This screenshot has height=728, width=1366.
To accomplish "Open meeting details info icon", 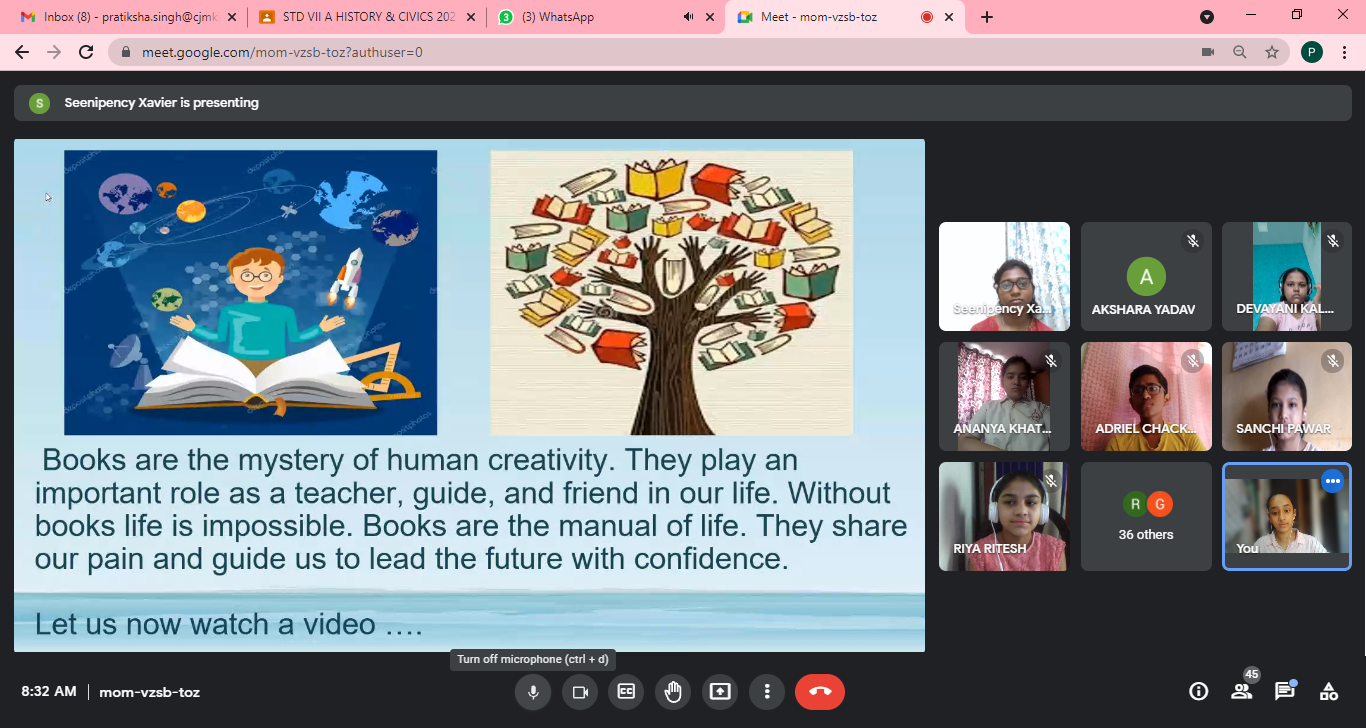I will (1198, 691).
